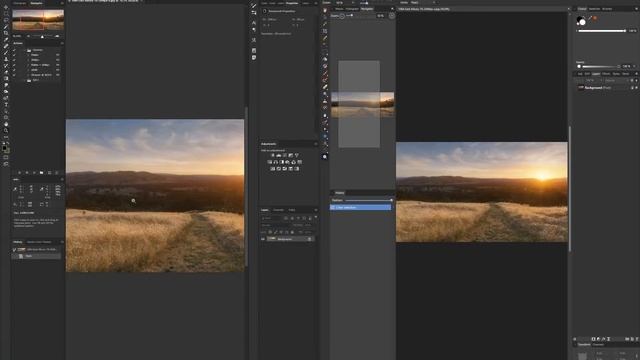Select the Photoshop Eraser tool
The height and width of the screenshot is (360, 640).
(x=6, y=72)
